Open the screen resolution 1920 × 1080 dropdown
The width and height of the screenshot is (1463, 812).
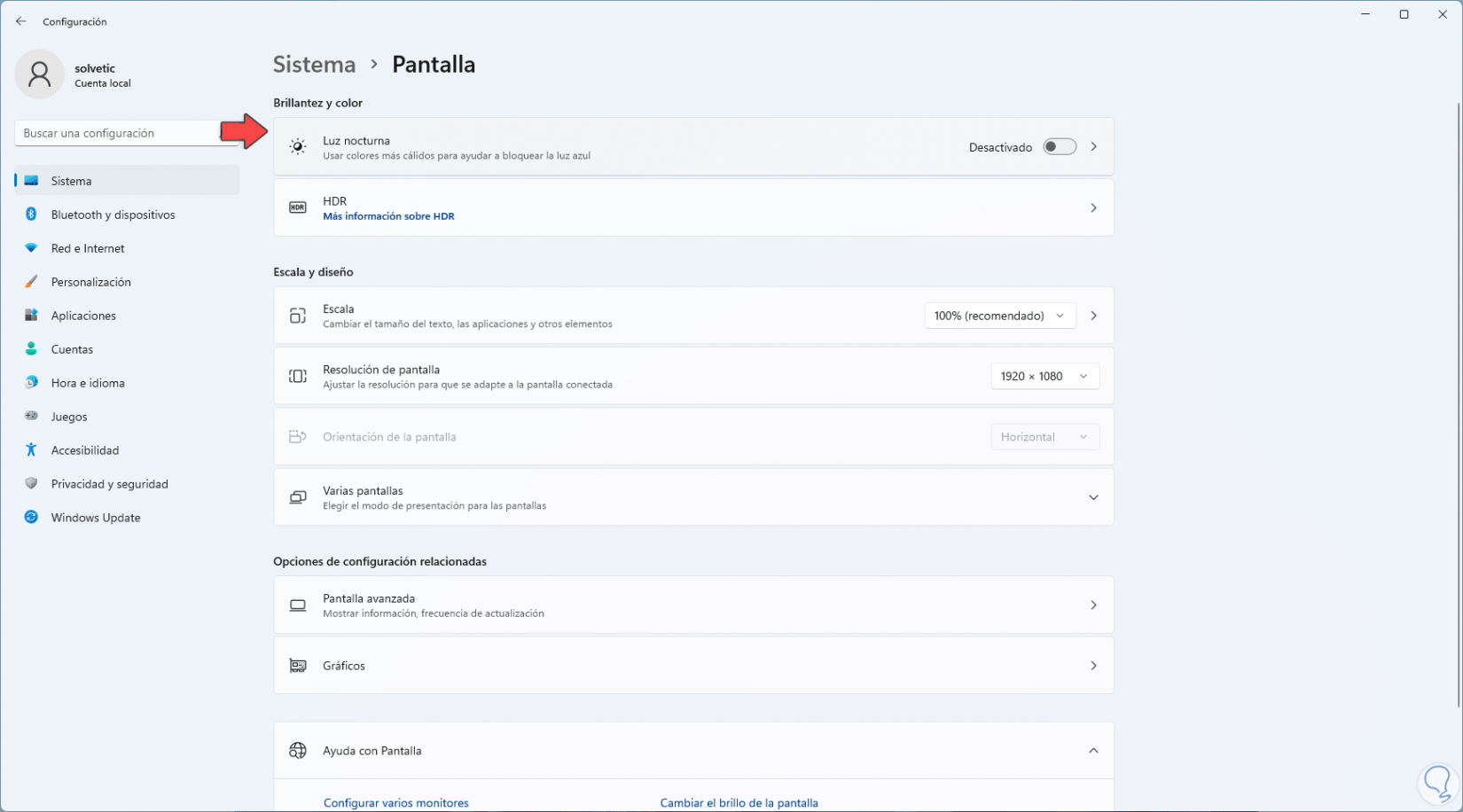[1044, 377]
